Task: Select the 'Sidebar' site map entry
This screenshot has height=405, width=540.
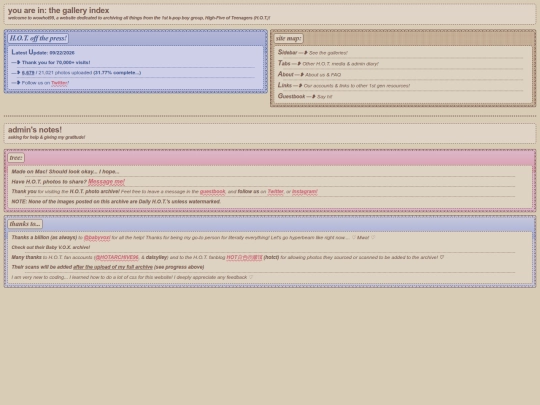Action: point(287,52)
